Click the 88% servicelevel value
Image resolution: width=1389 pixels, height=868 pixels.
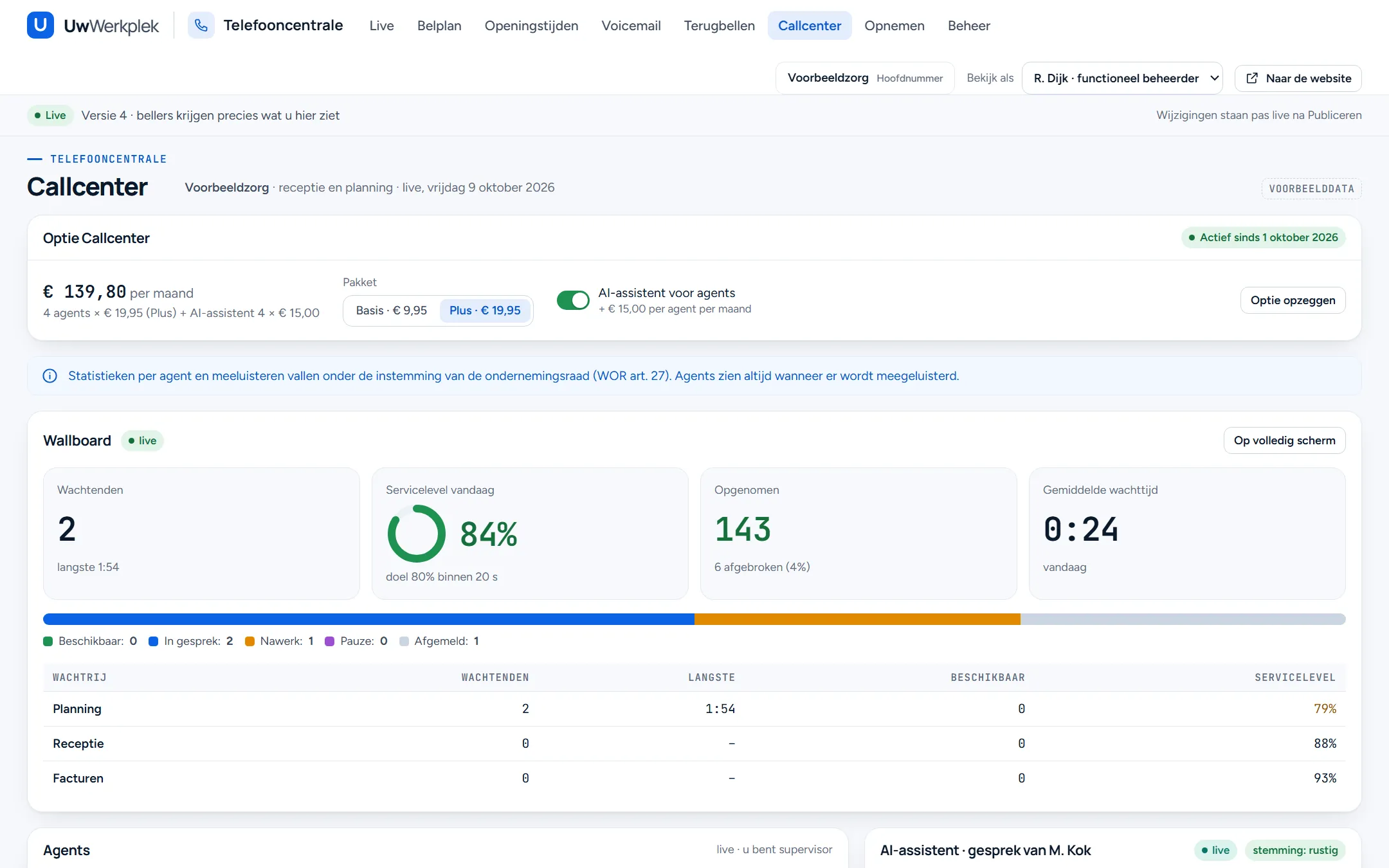click(x=1325, y=744)
